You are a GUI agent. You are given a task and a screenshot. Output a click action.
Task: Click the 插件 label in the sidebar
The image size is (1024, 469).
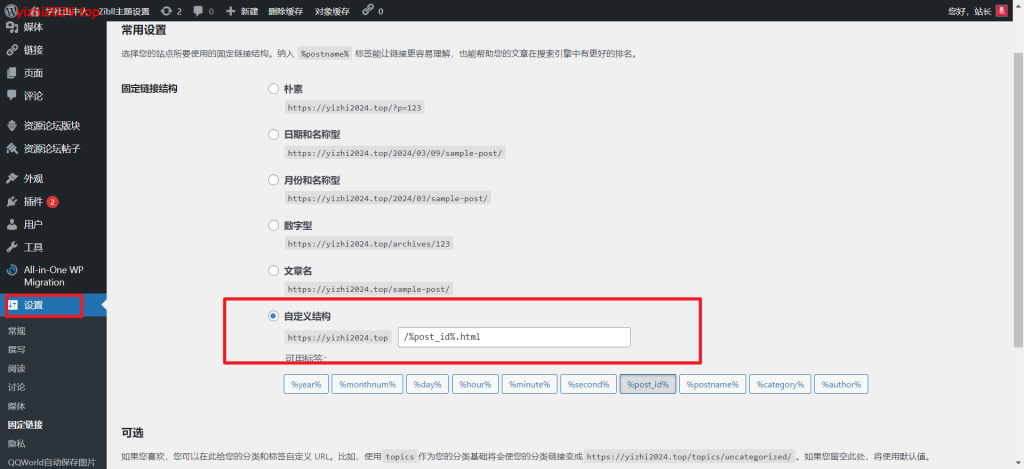tap(33, 201)
